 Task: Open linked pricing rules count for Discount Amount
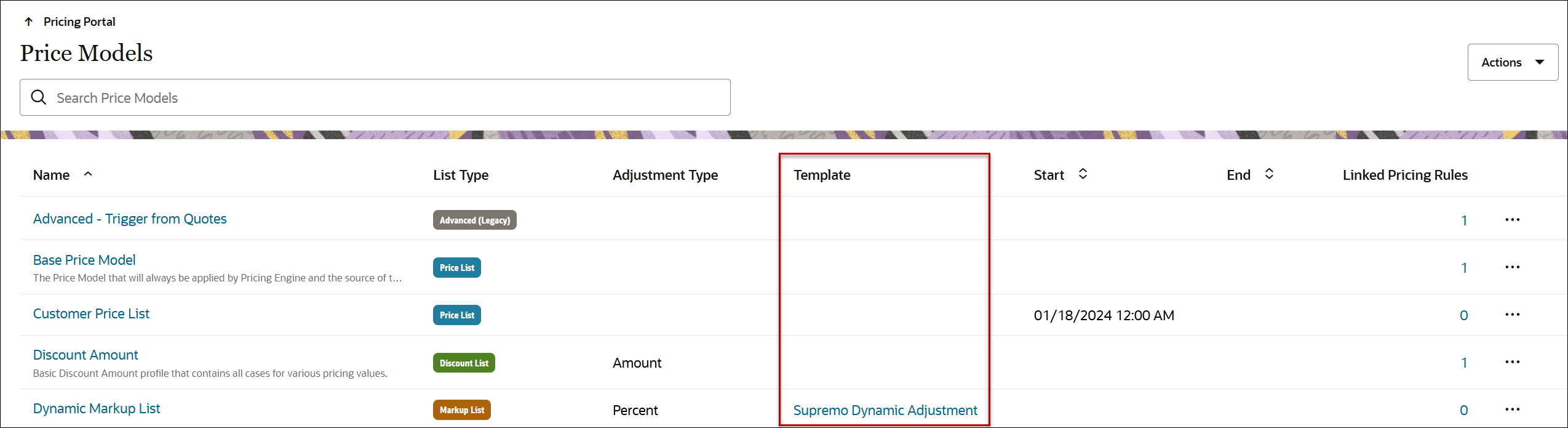coord(1463,363)
